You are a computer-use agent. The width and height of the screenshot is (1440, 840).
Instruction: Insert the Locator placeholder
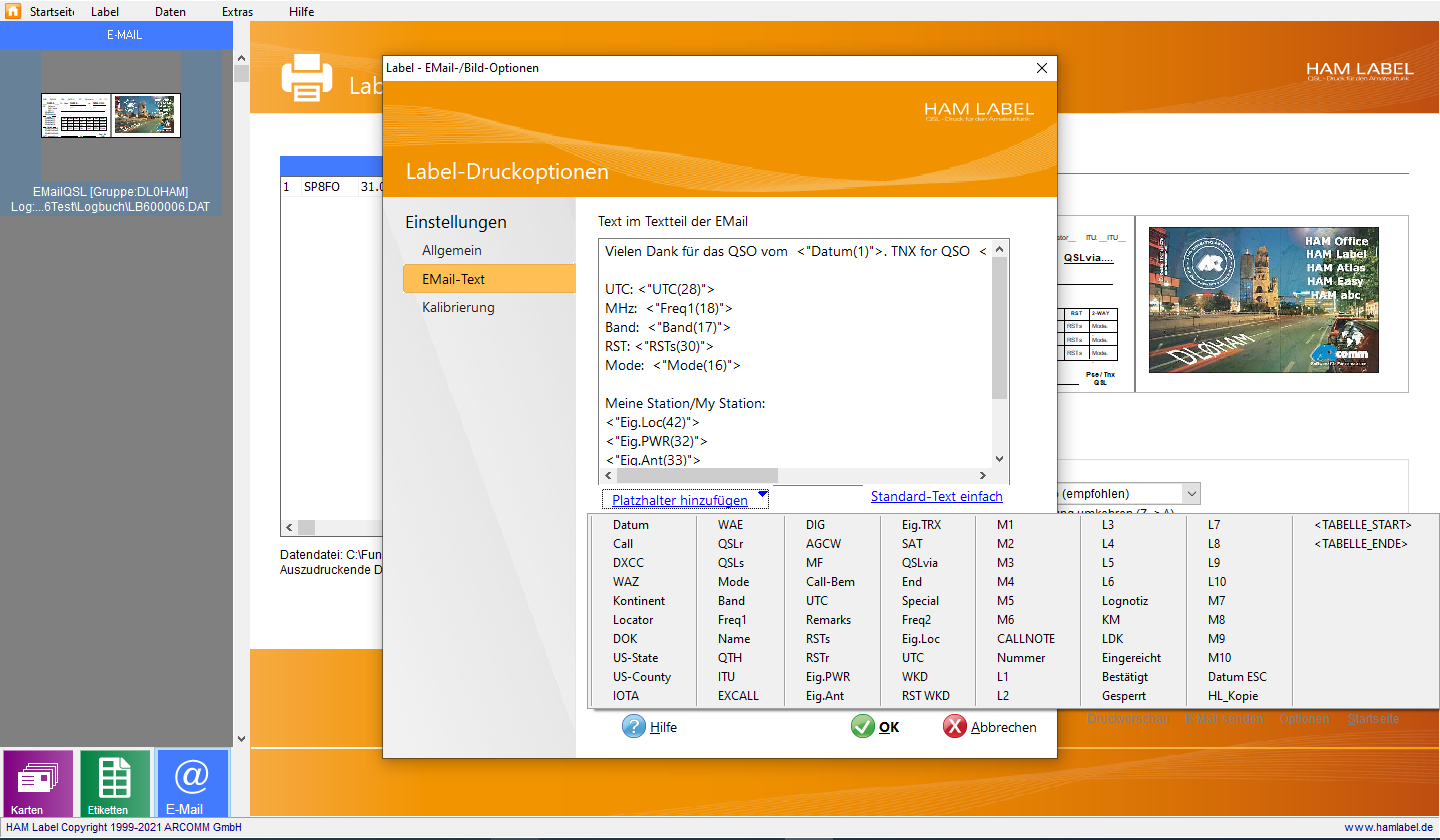pyautogui.click(x=633, y=620)
